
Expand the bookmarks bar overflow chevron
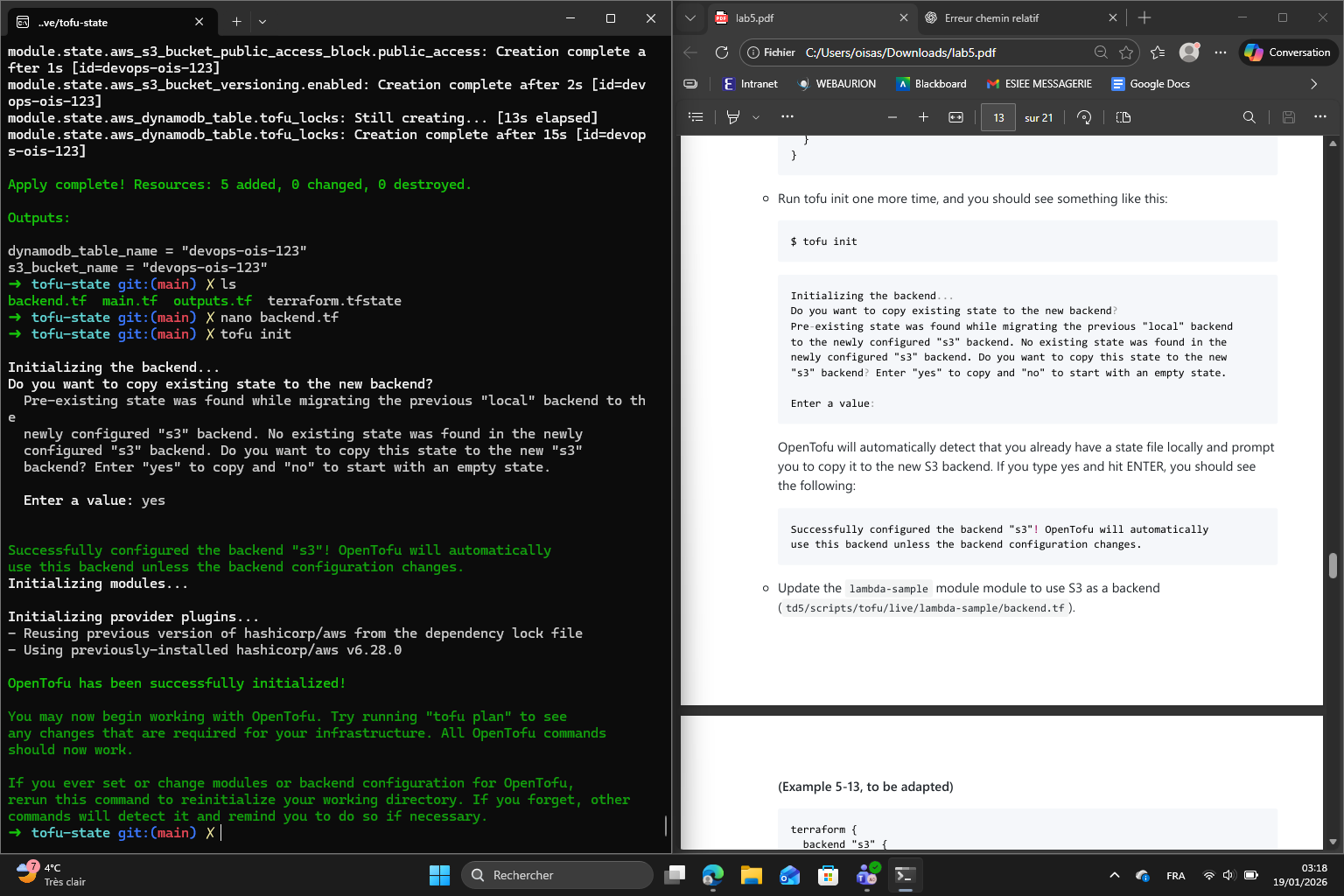coord(1313,84)
